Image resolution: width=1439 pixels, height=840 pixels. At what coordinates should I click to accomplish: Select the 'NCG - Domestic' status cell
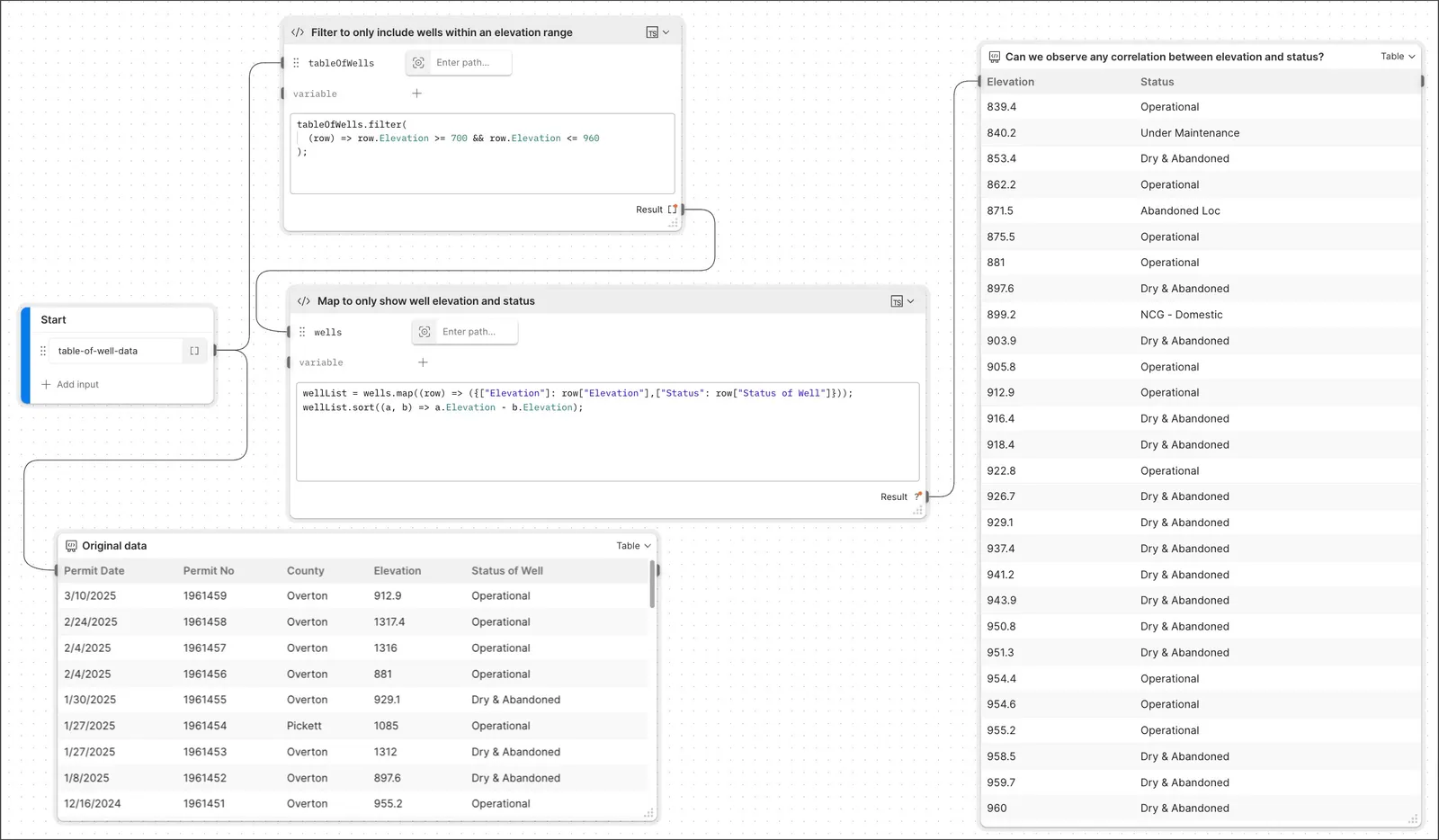pyautogui.click(x=1182, y=315)
